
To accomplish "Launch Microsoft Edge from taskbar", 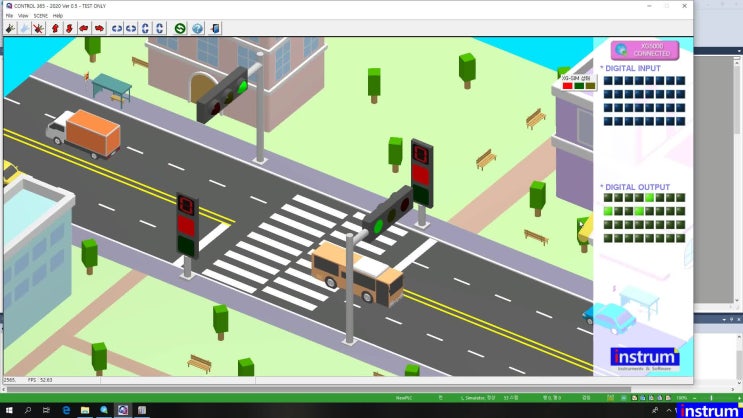I will [66, 410].
